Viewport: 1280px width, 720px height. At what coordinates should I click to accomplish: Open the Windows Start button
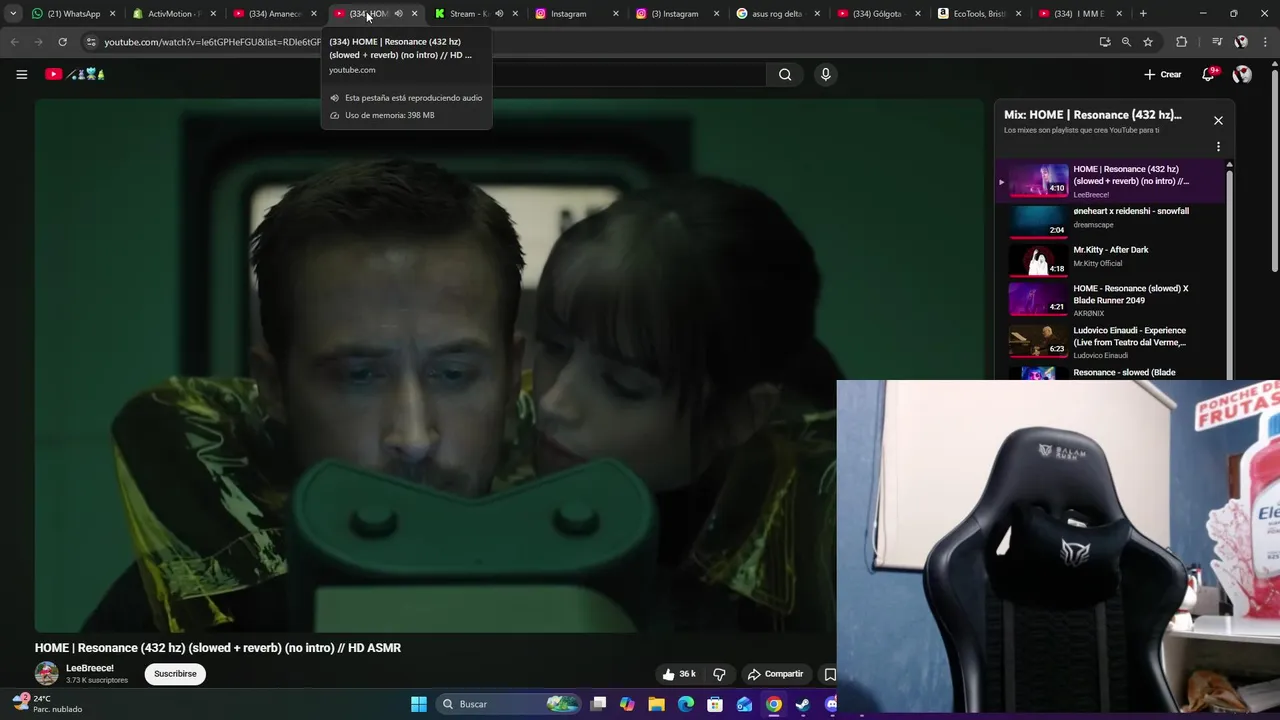[x=419, y=704]
